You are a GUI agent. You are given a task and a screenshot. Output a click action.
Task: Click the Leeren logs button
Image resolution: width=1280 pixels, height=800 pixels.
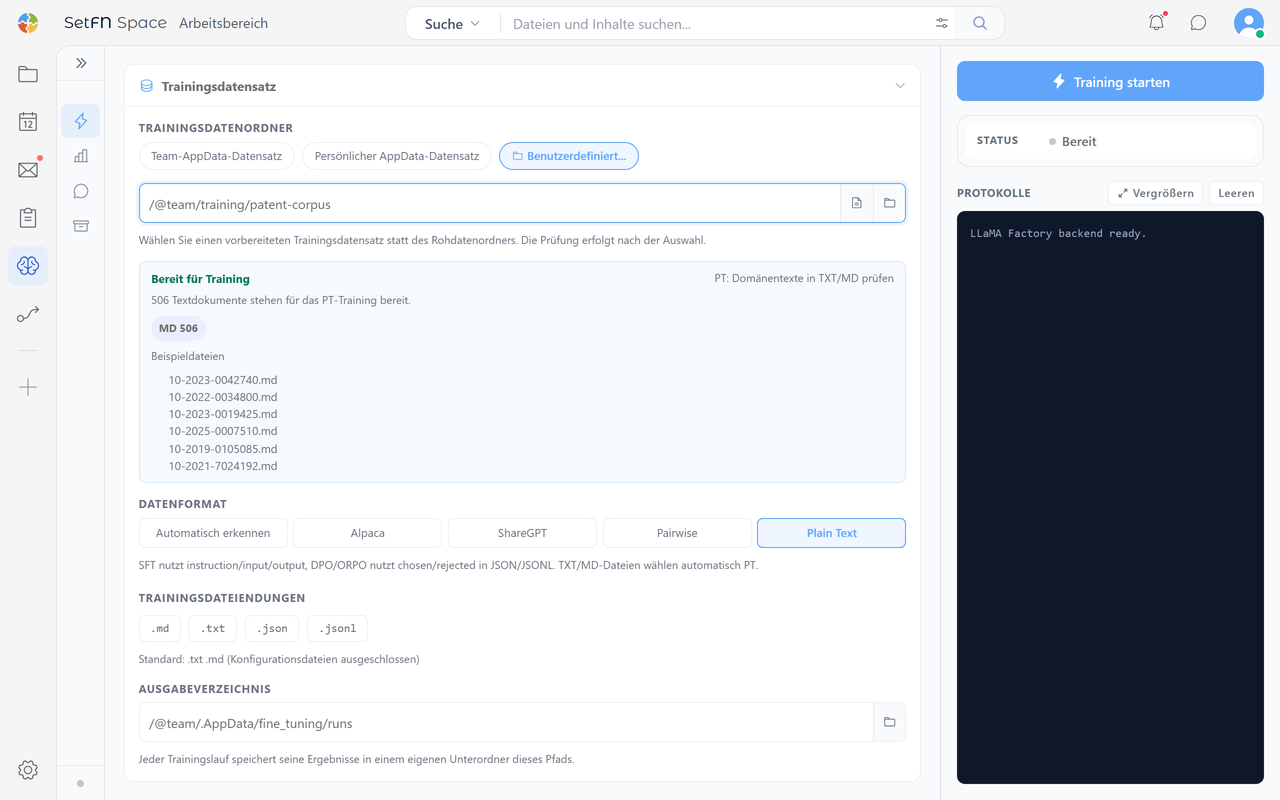point(1236,193)
